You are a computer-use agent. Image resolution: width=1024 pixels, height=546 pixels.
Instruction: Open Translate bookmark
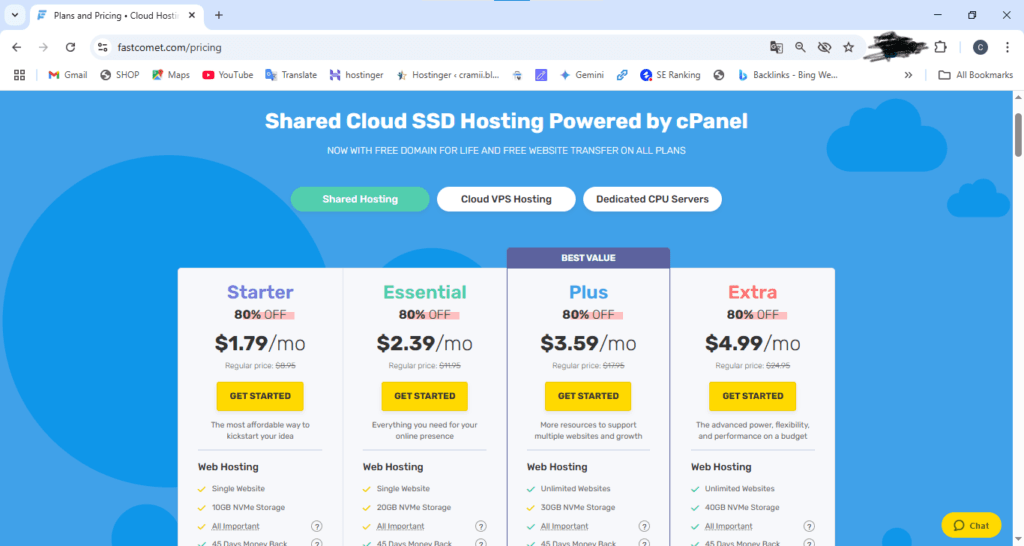(x=291, y=75)
